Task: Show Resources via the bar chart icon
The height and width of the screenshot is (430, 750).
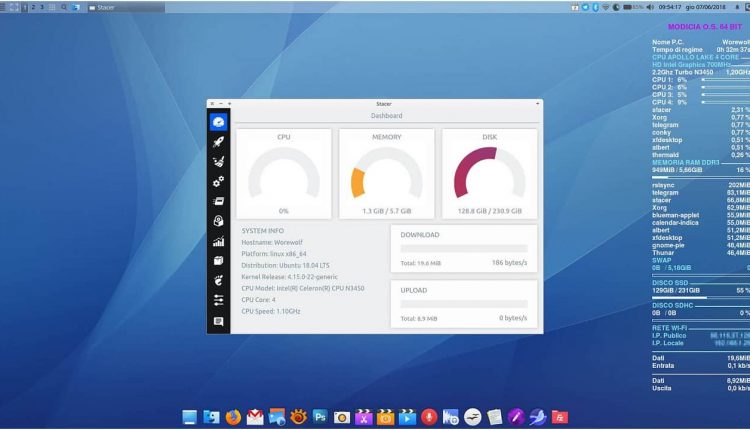Action: (218, 241)
